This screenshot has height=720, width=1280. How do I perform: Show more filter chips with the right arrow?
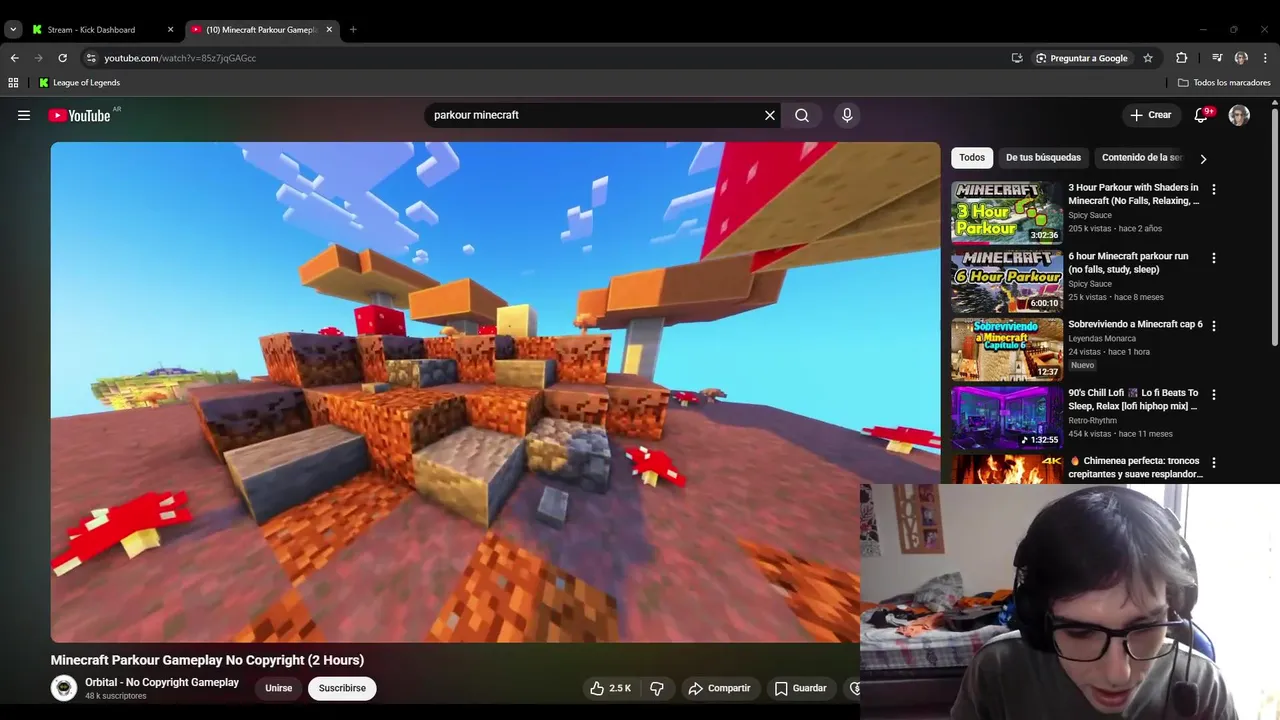[1203, 158]
